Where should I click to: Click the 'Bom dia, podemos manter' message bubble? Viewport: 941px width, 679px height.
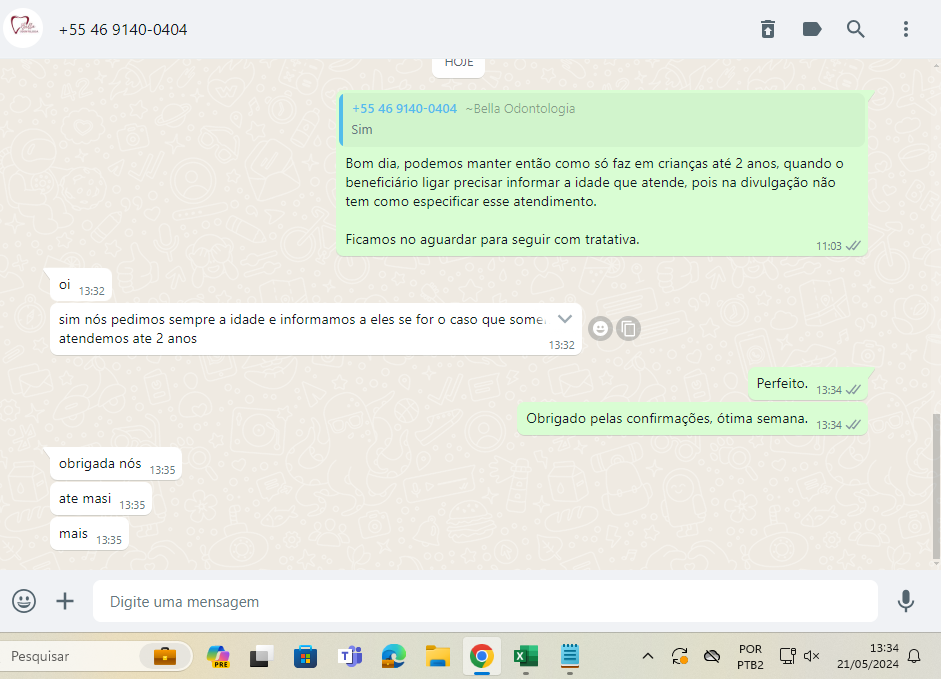pos(602,174)
